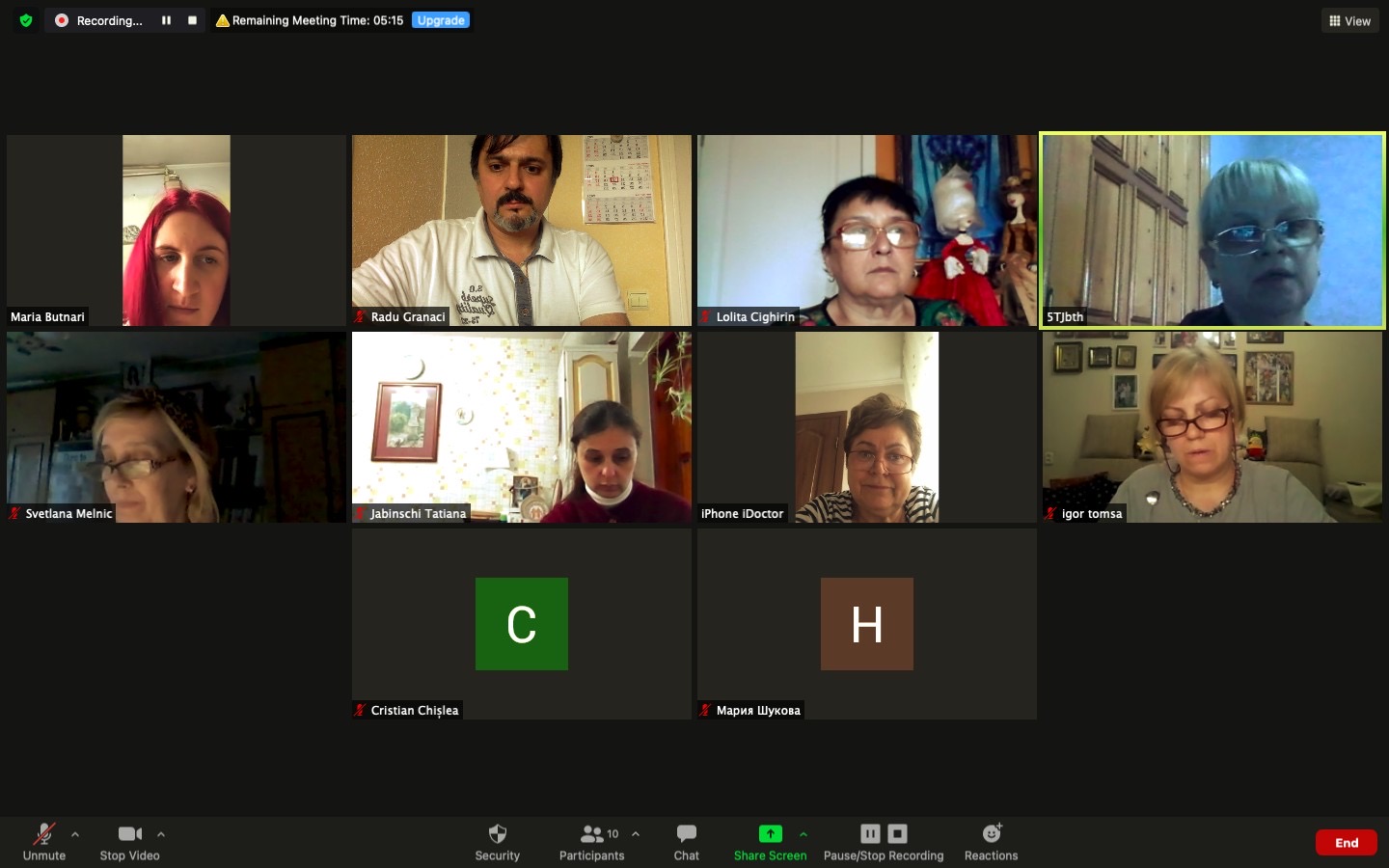Click the Upgrade button
The width and height of the screenshot is (1389, 868).
(x=441, y=20)
